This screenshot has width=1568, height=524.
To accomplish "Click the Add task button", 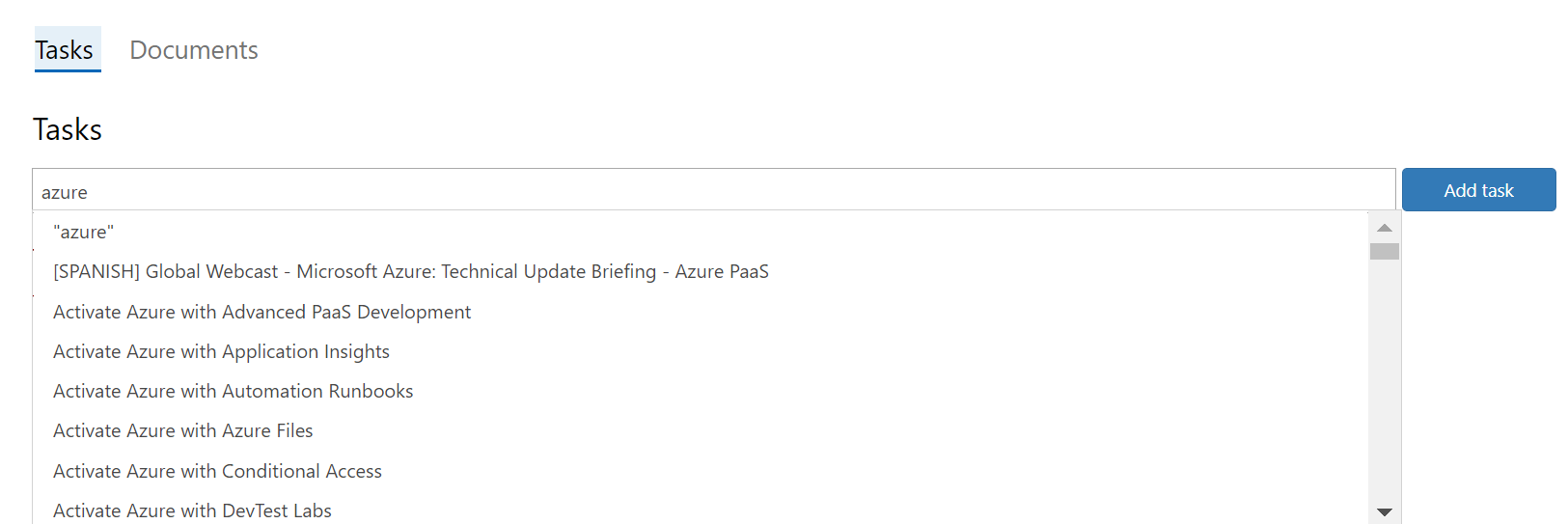I will pos(1478,190).
